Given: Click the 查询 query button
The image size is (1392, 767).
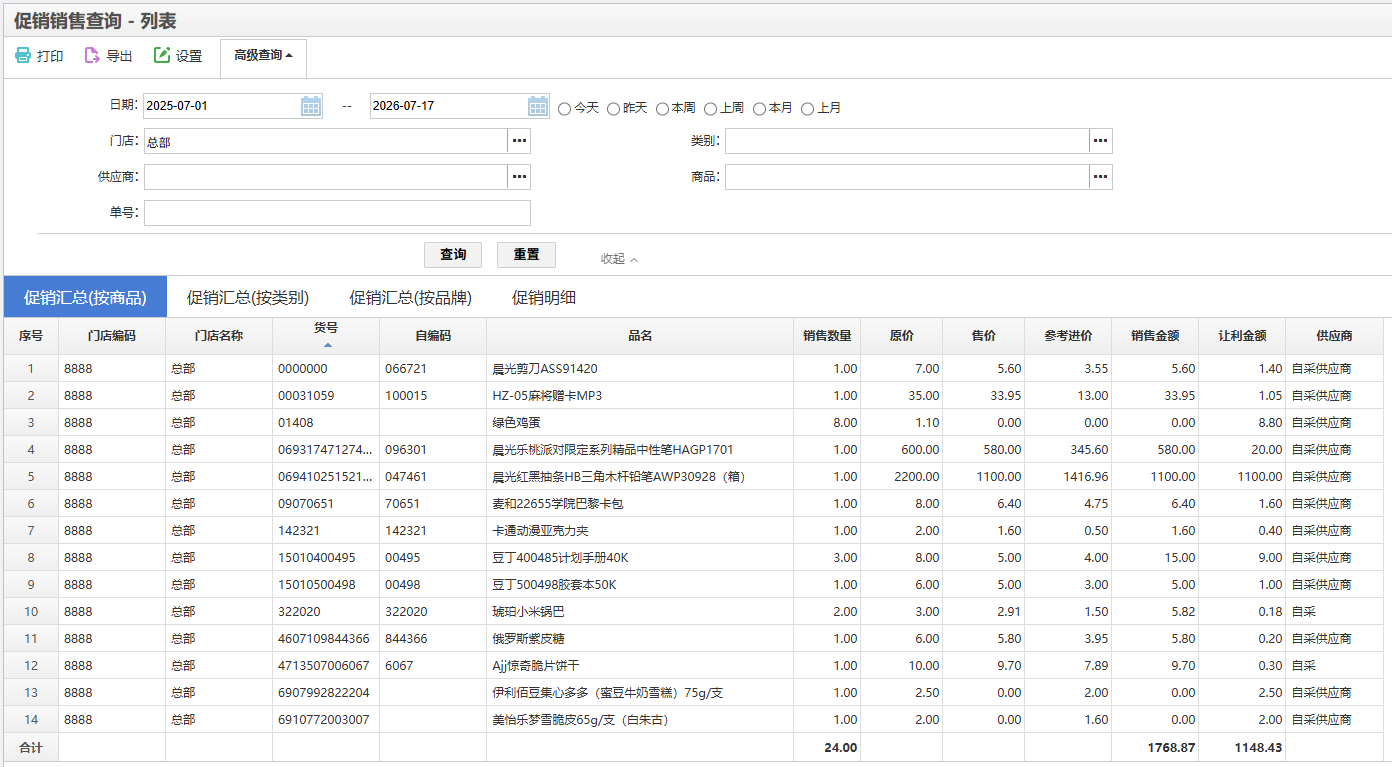Looking at the screenshot, I should click(x=453, y=255).
